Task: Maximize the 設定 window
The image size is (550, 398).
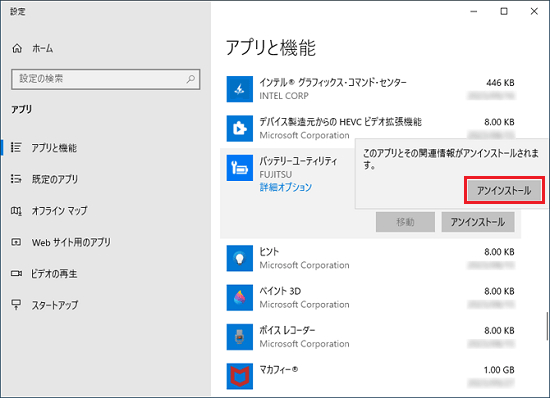Action: (504, 11)
